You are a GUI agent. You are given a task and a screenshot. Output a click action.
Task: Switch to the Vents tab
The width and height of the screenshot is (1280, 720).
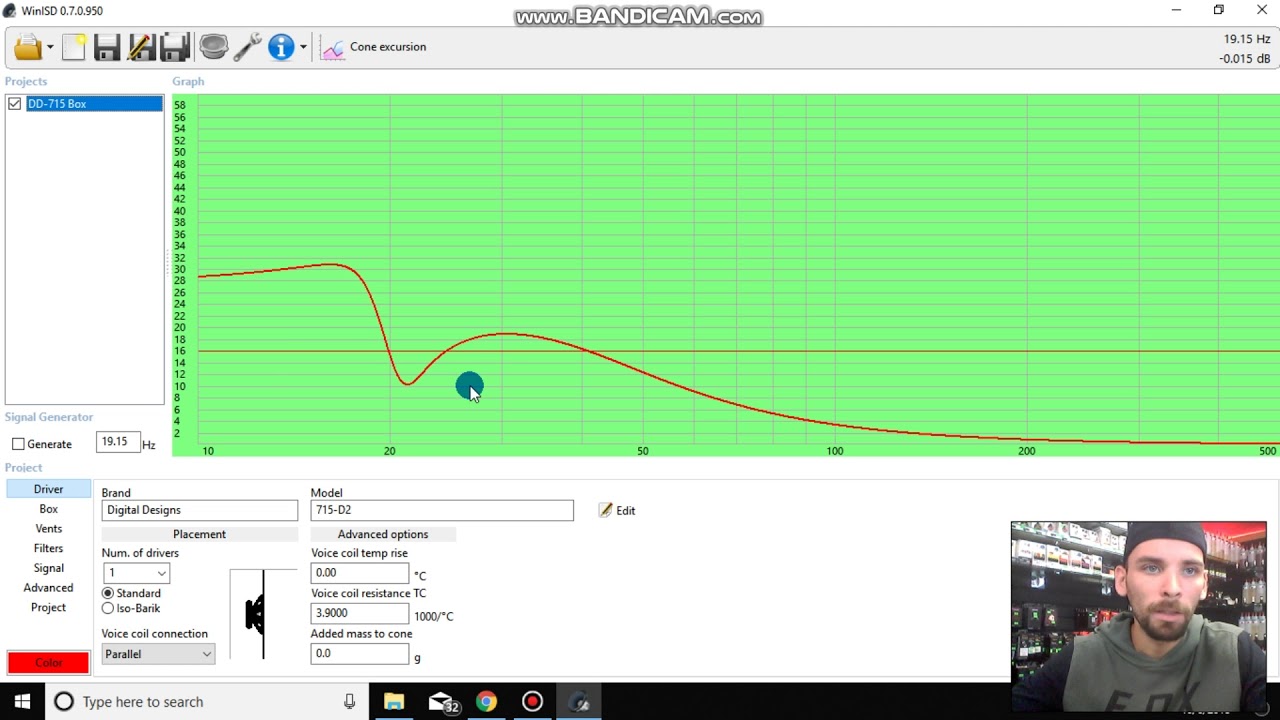pos(48,529)
